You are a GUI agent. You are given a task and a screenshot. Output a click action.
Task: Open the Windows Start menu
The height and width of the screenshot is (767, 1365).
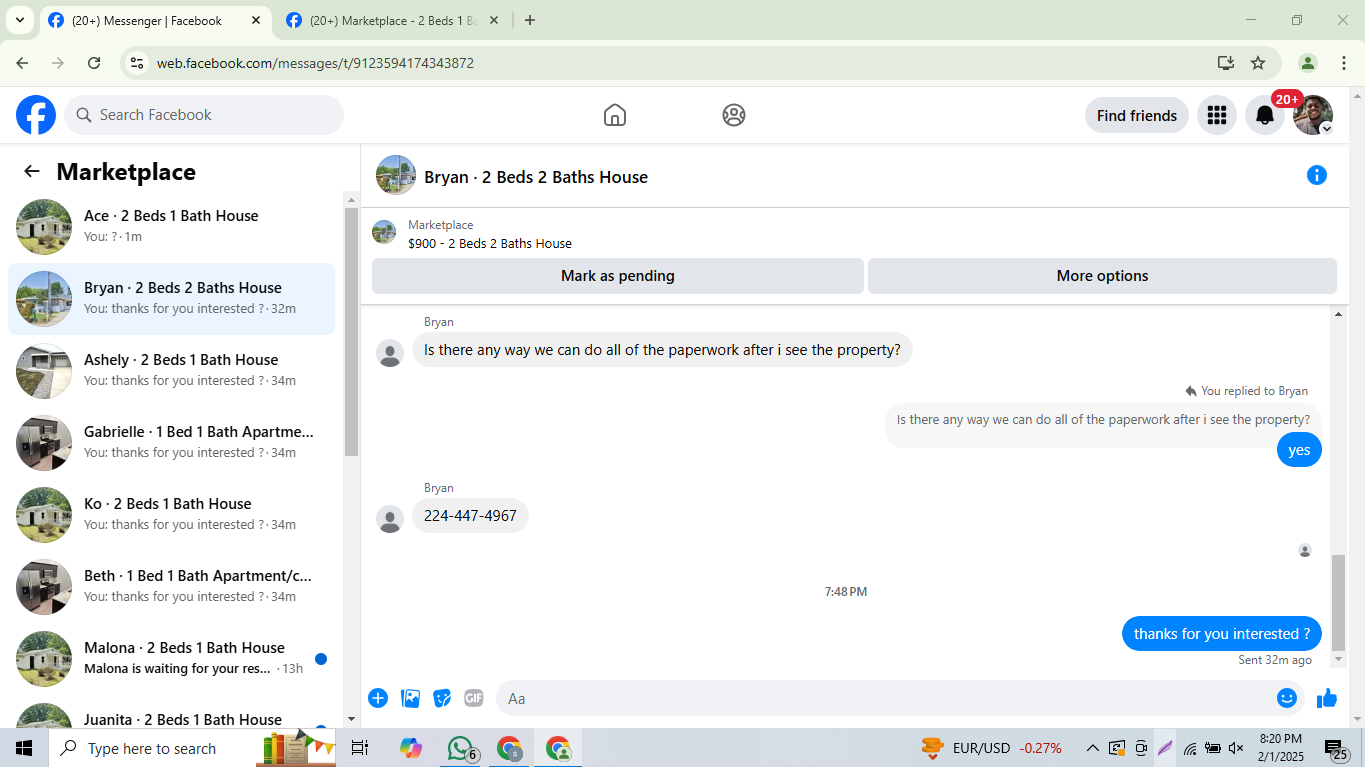(24, 748)
